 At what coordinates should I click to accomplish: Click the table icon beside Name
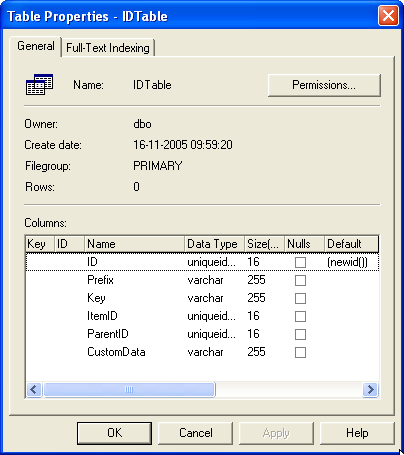39,85
